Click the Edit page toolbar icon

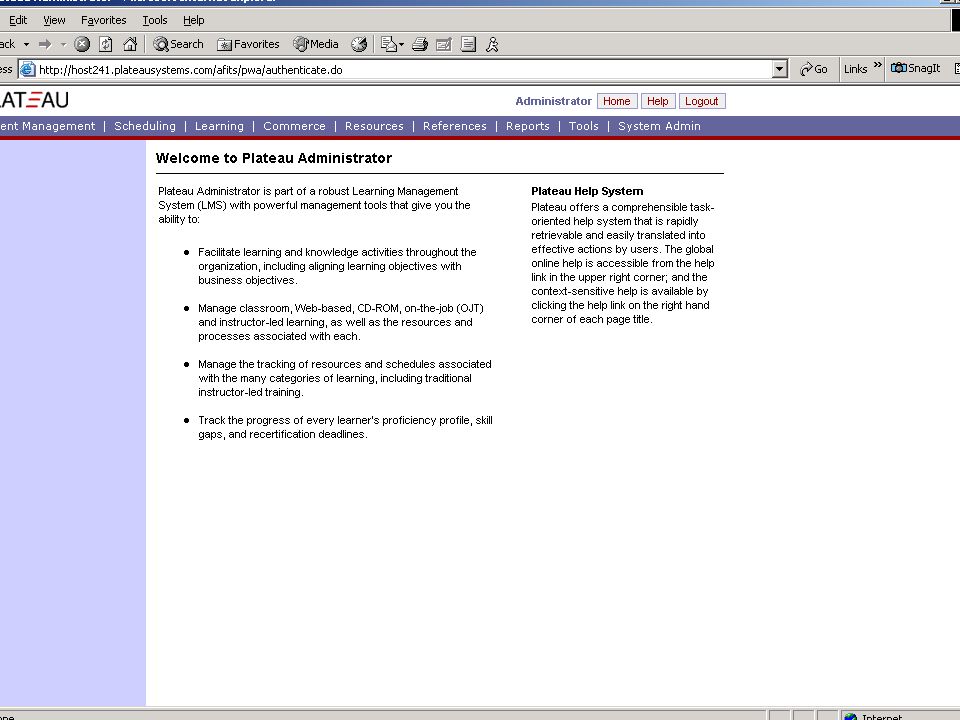[x=444, y=44]
